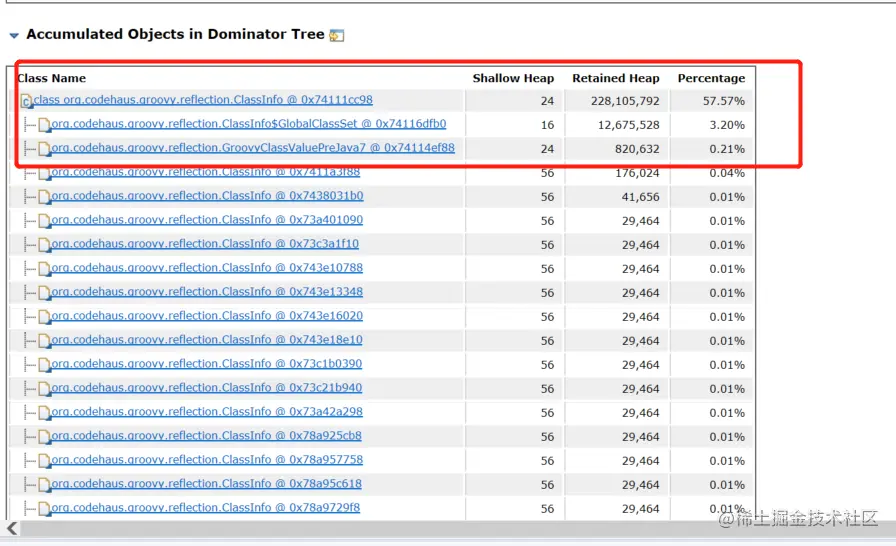Screen dimensions: 896x546
Task: Select the retained heap value 41,656
Action: click(x=641, y=197)
